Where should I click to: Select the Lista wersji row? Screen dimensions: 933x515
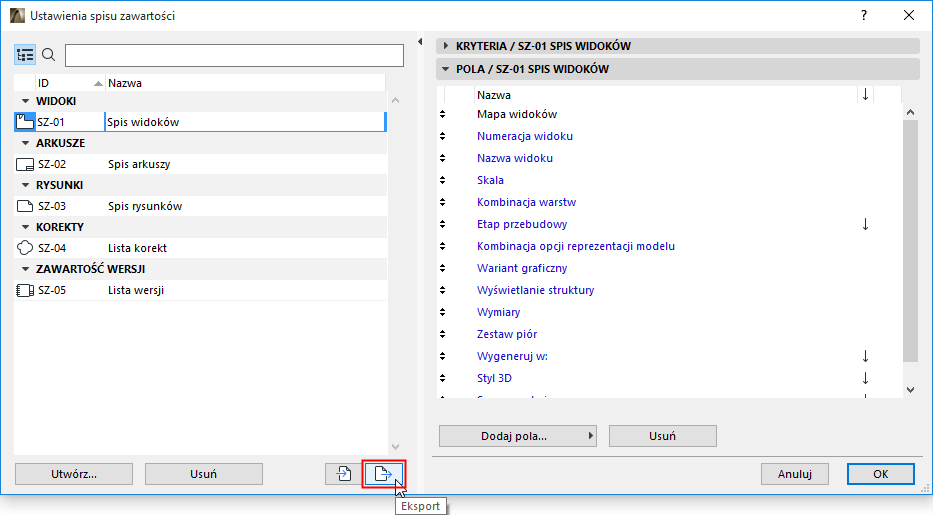(x=201, y=290)
